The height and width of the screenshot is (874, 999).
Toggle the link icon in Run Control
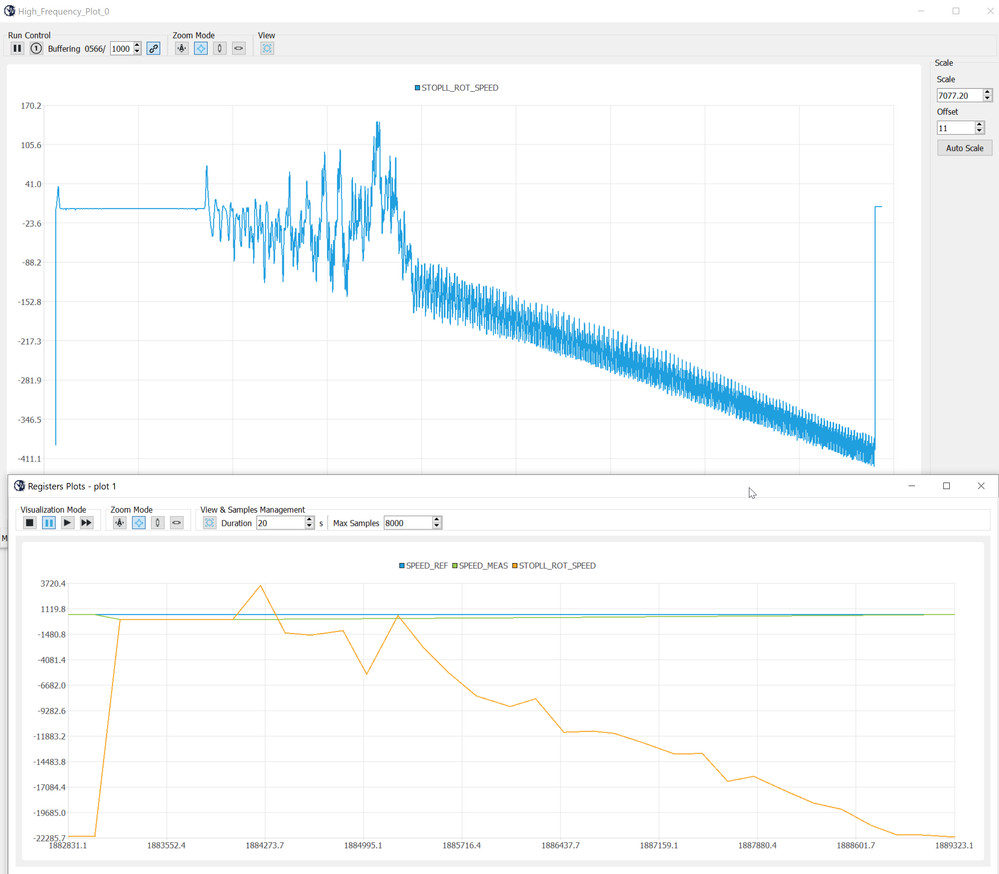[x=154, y=48]
